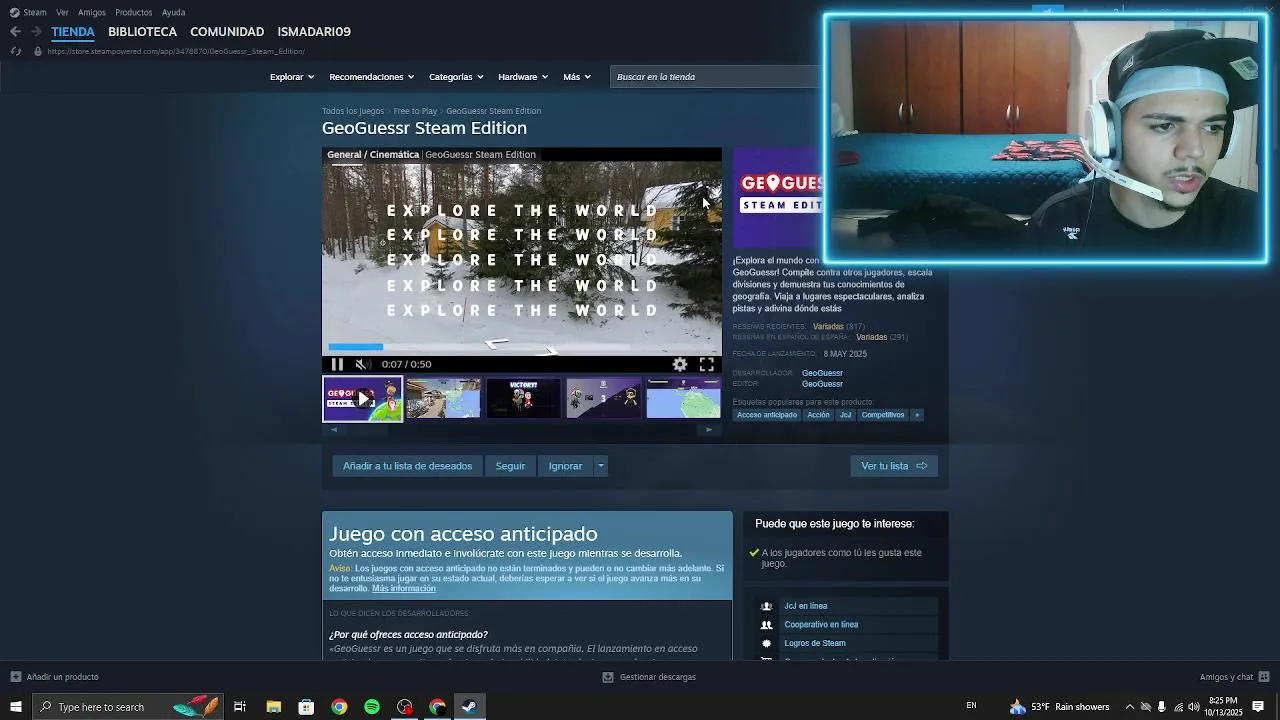The width and height of the screenshot is (1280, 720).
Task: Expand the Categorías dropdown
Action: 456,77
